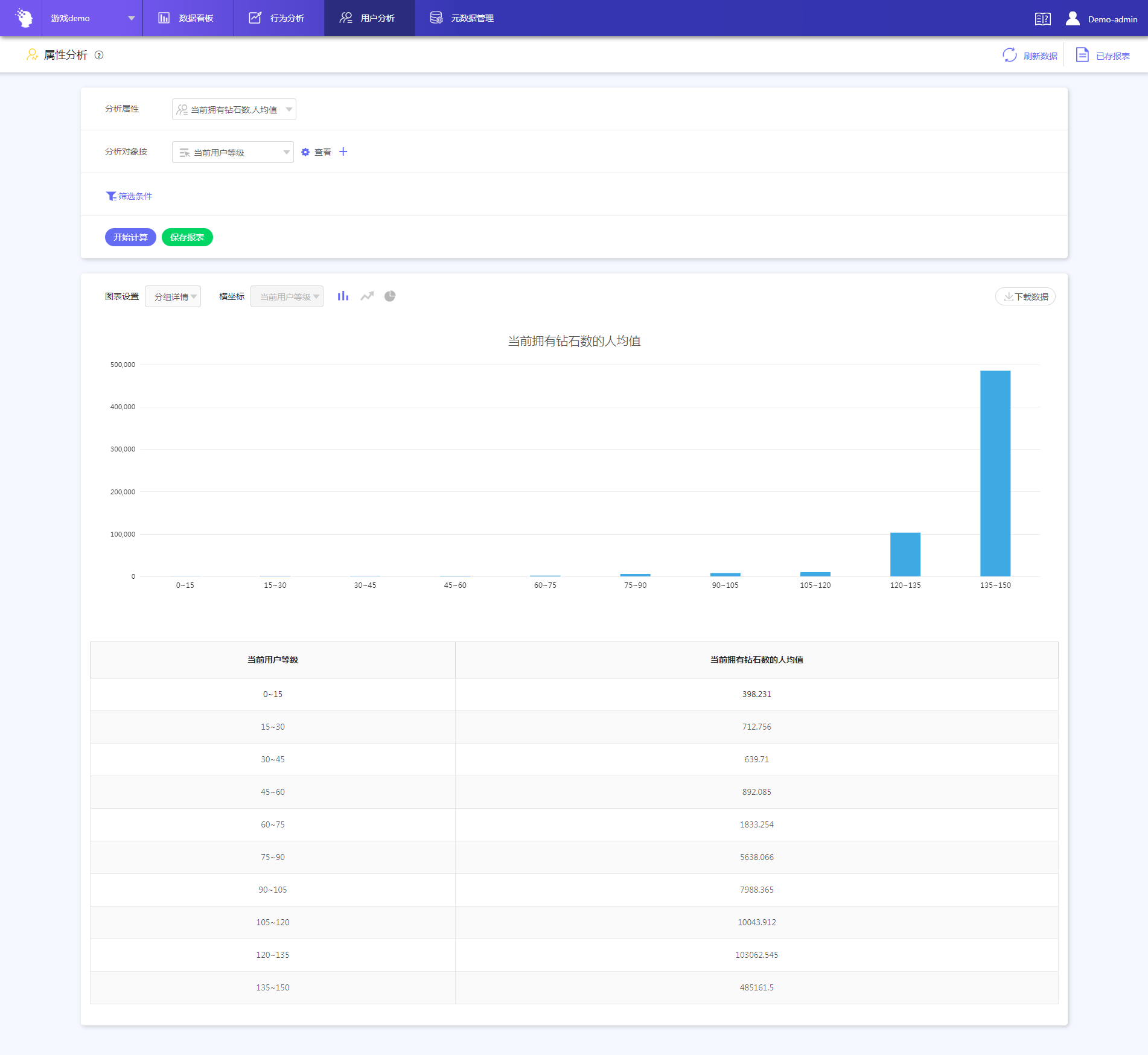Open the 元数据管理 menu tab
This screenshot has height=1055, width=1148.
click(x=462, y=18)
